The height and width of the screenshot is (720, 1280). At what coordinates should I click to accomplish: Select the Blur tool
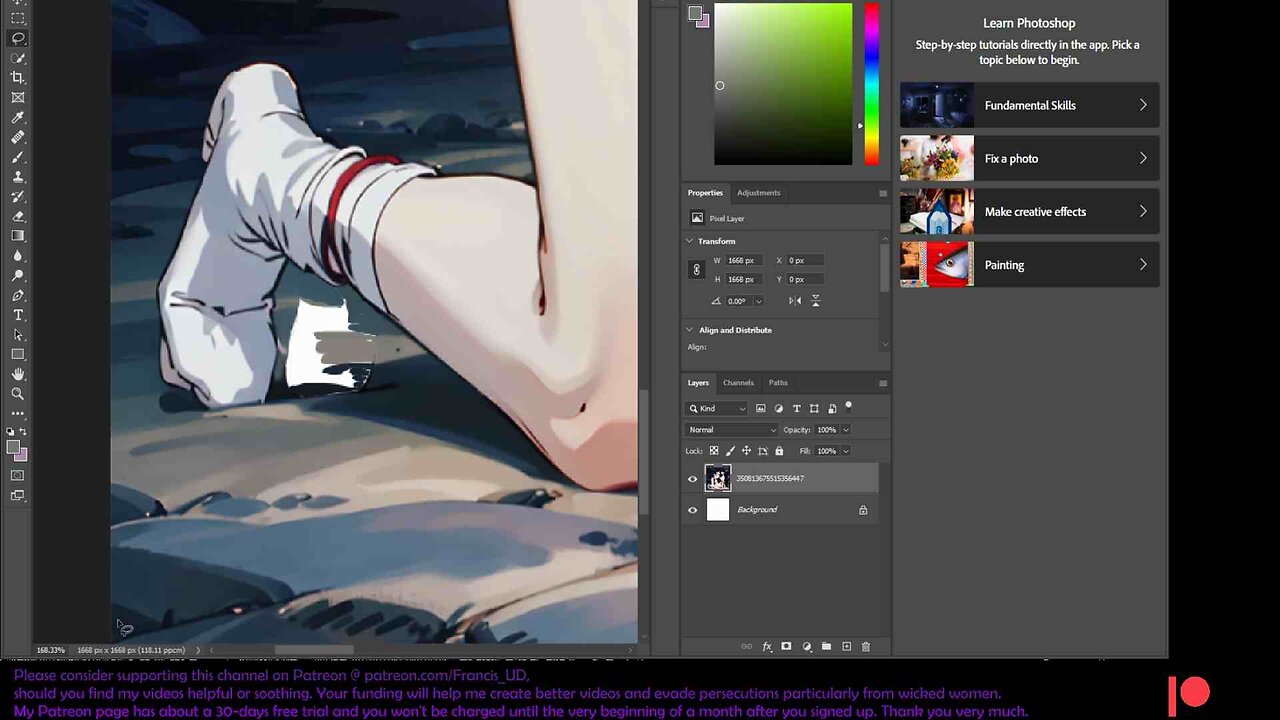click(18, 256)
